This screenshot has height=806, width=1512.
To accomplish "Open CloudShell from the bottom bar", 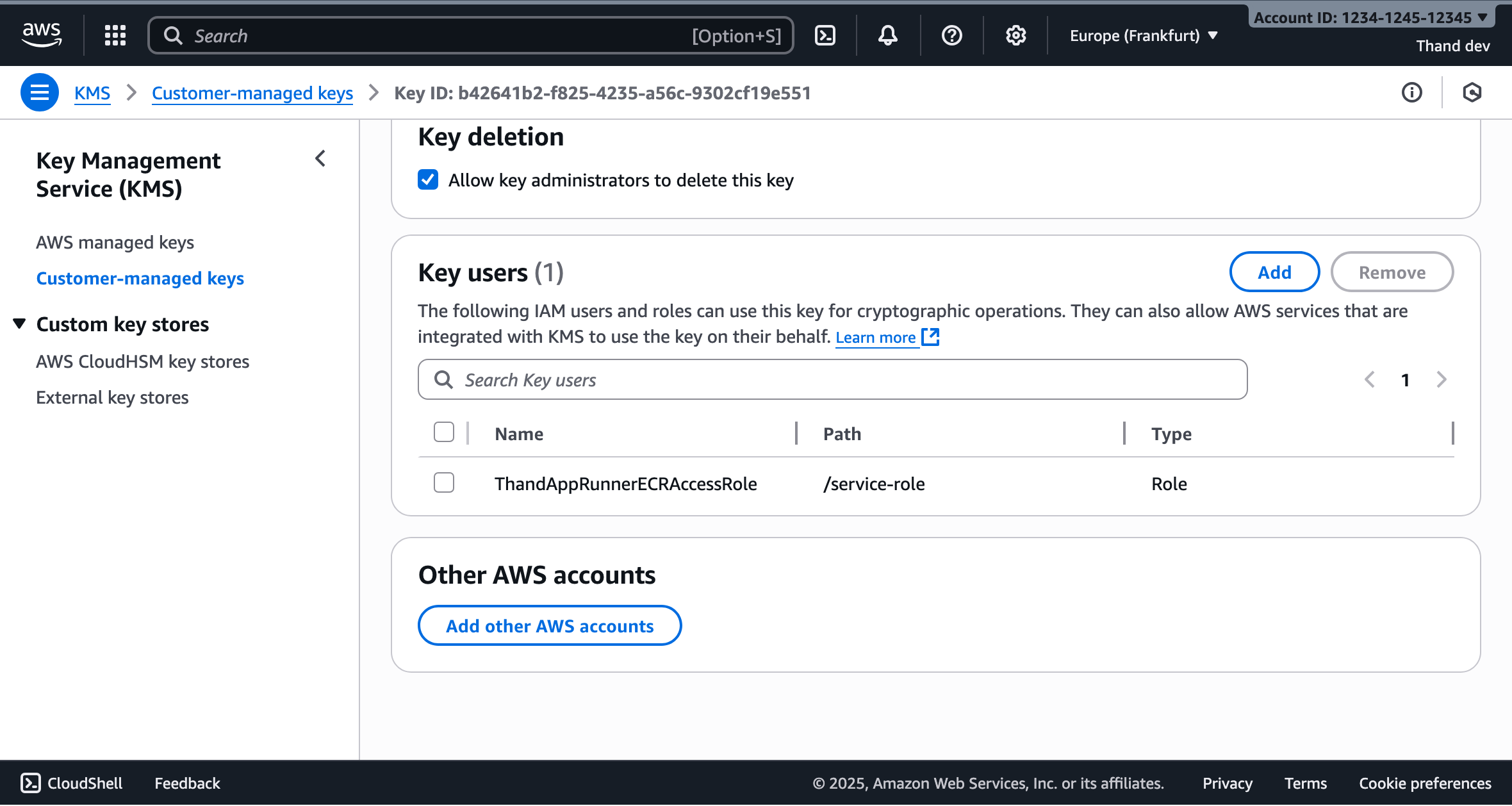I will (70, 783).
